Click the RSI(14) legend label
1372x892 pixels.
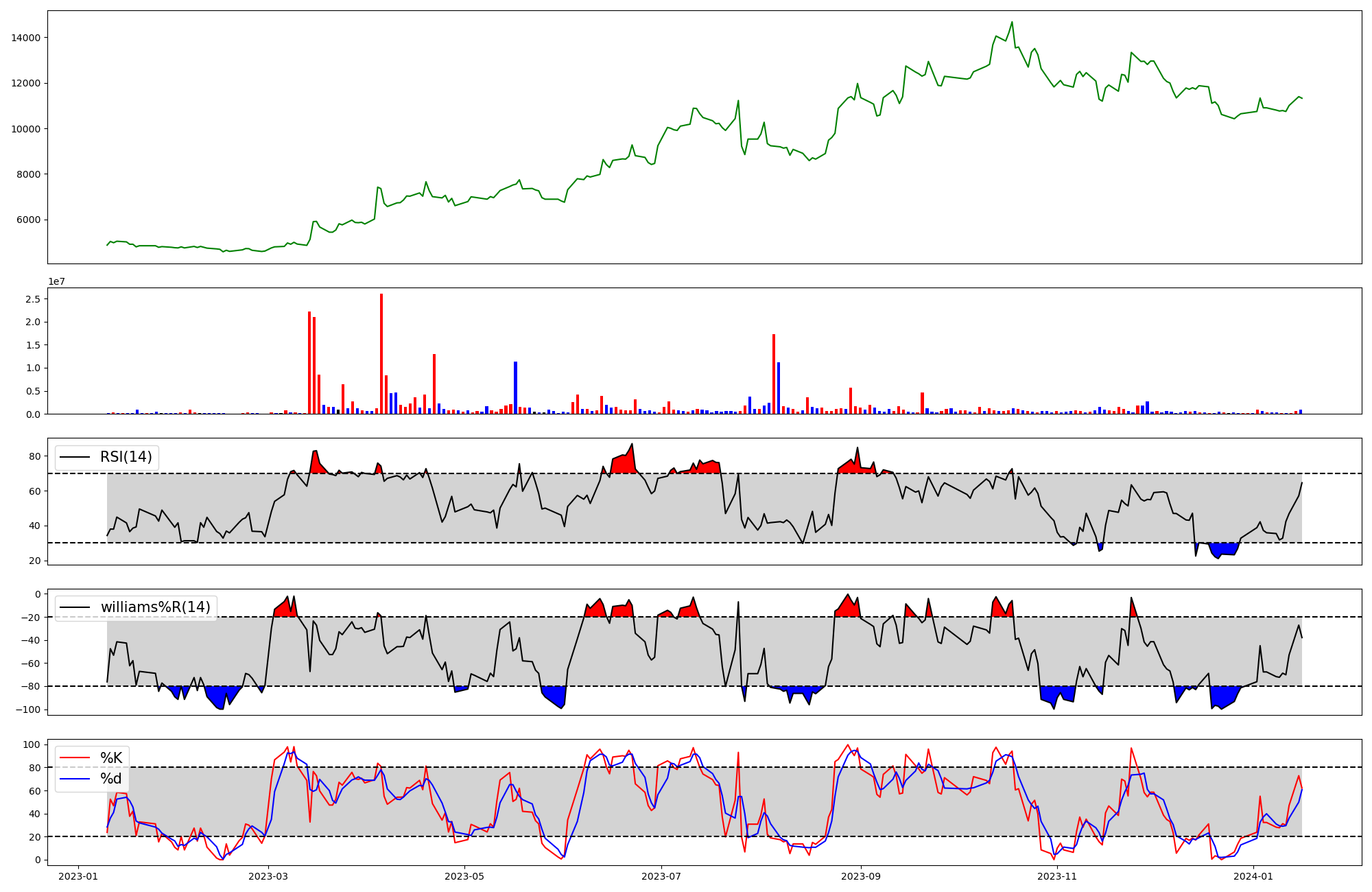coord(126,457)
